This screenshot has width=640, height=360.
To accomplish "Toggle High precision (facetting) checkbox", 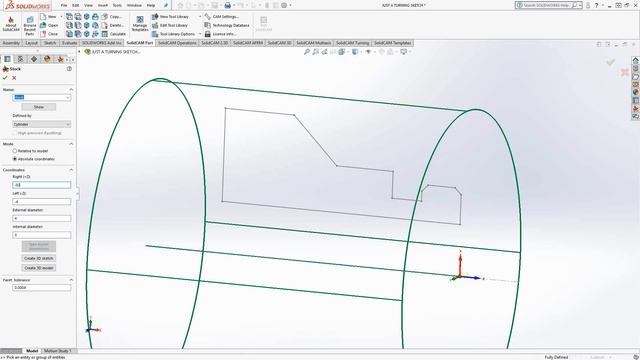I will (15, 133).
